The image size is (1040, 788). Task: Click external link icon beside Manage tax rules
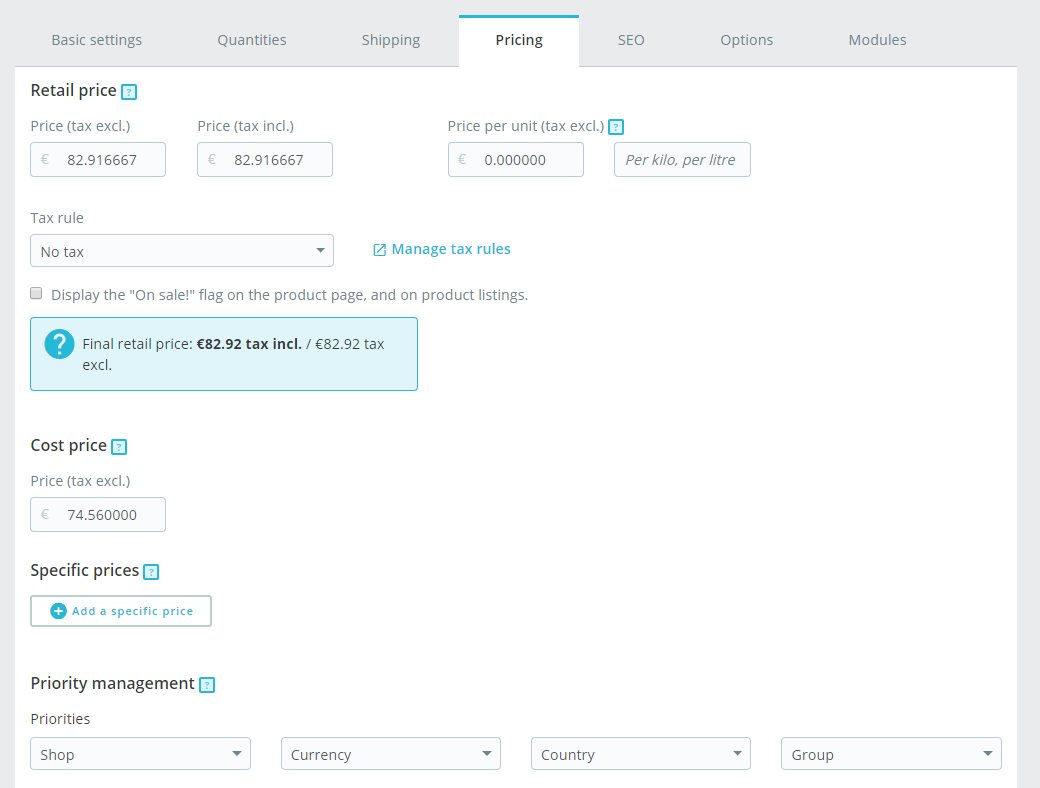pyautogui.click(x=379, y=249)
